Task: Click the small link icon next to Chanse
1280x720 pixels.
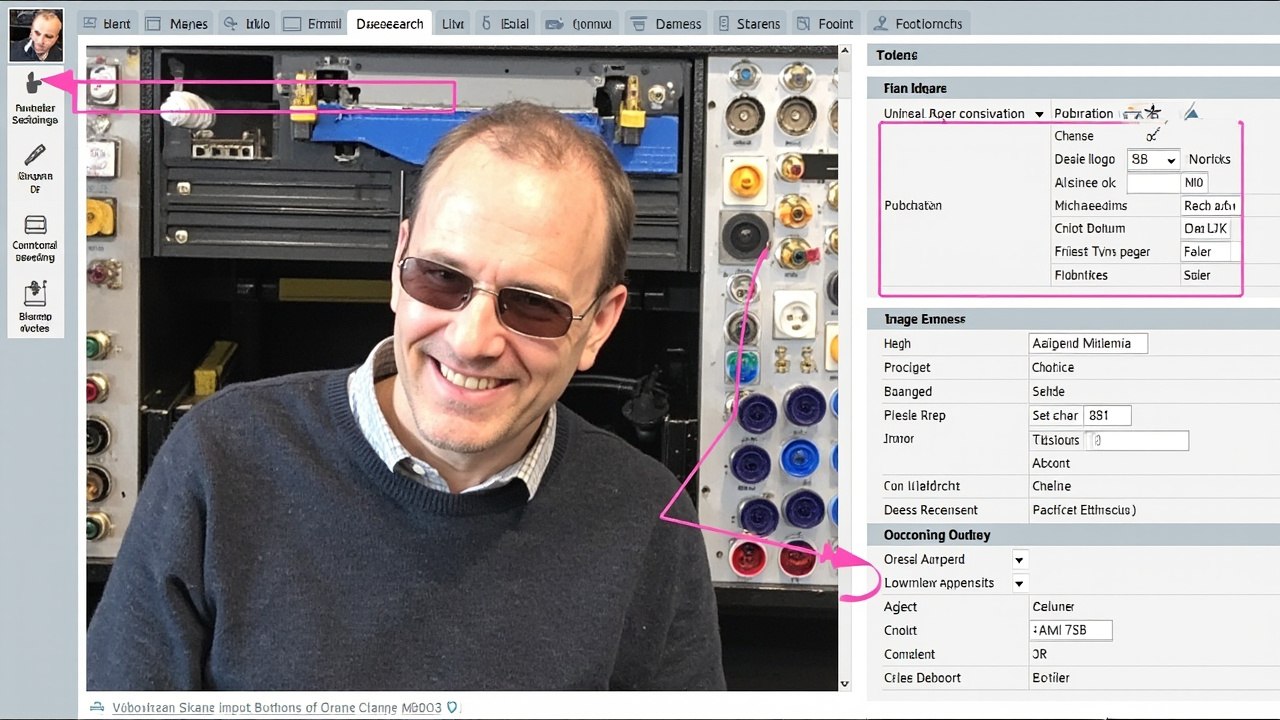Action: 1152,135
